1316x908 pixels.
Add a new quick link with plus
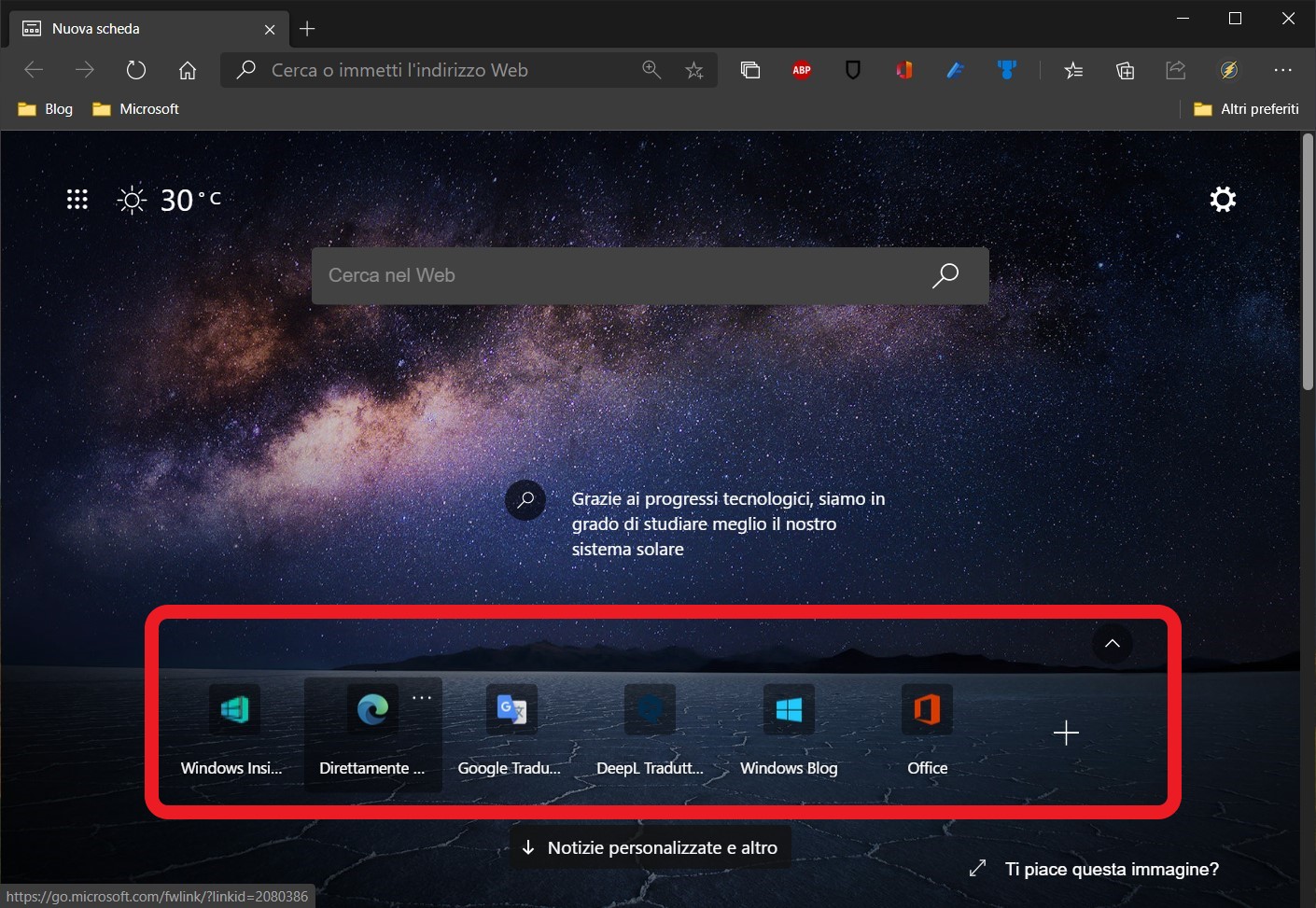pyautogui.click(x=1066, y=733)
